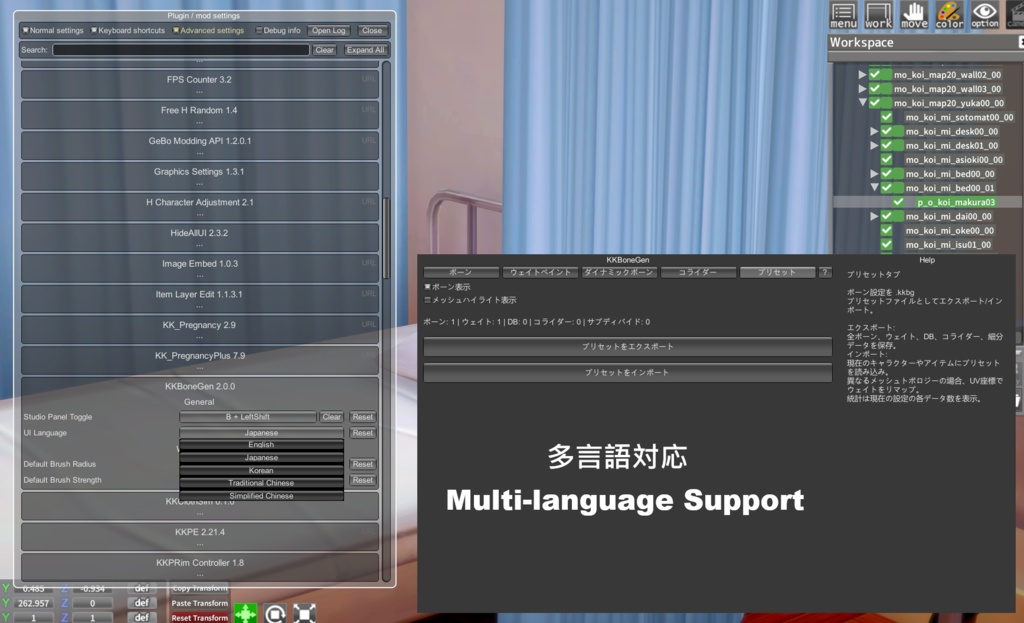Switch to the コライダー tab
This screenshot has width=1024, height=623.
tap(698, 272)
